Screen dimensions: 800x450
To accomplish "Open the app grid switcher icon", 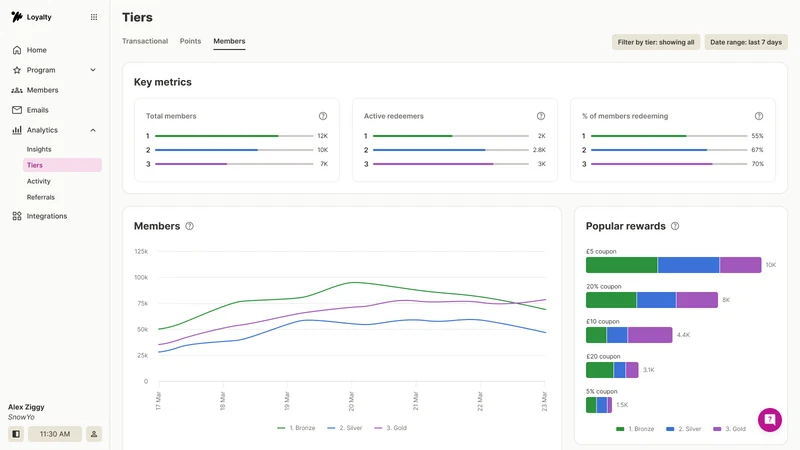I will click(x=94, y=17).
